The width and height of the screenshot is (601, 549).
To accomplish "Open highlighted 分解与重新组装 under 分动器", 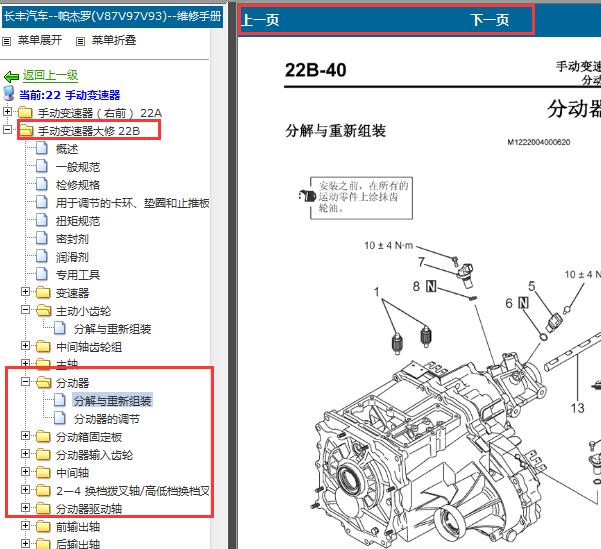I will (113, 401).
